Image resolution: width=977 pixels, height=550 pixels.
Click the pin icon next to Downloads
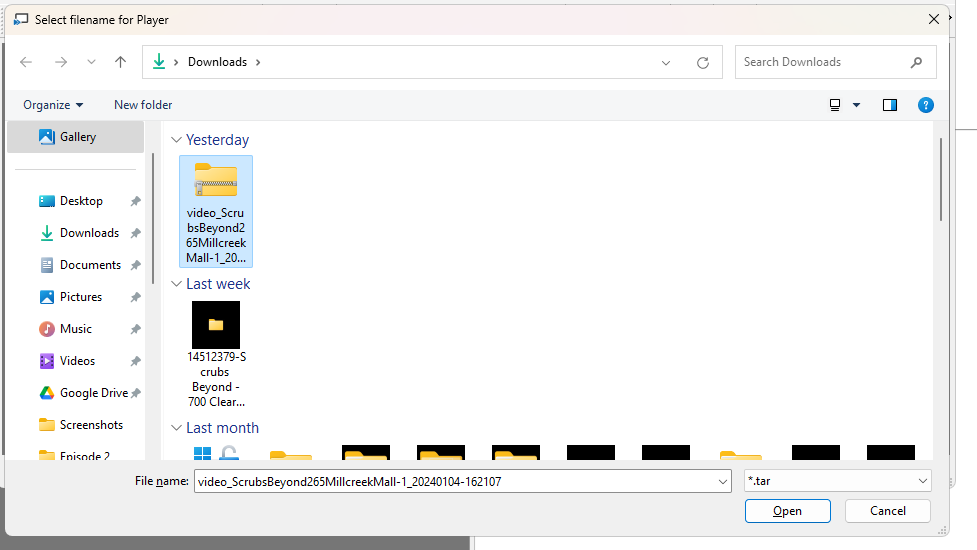(135, 233)
